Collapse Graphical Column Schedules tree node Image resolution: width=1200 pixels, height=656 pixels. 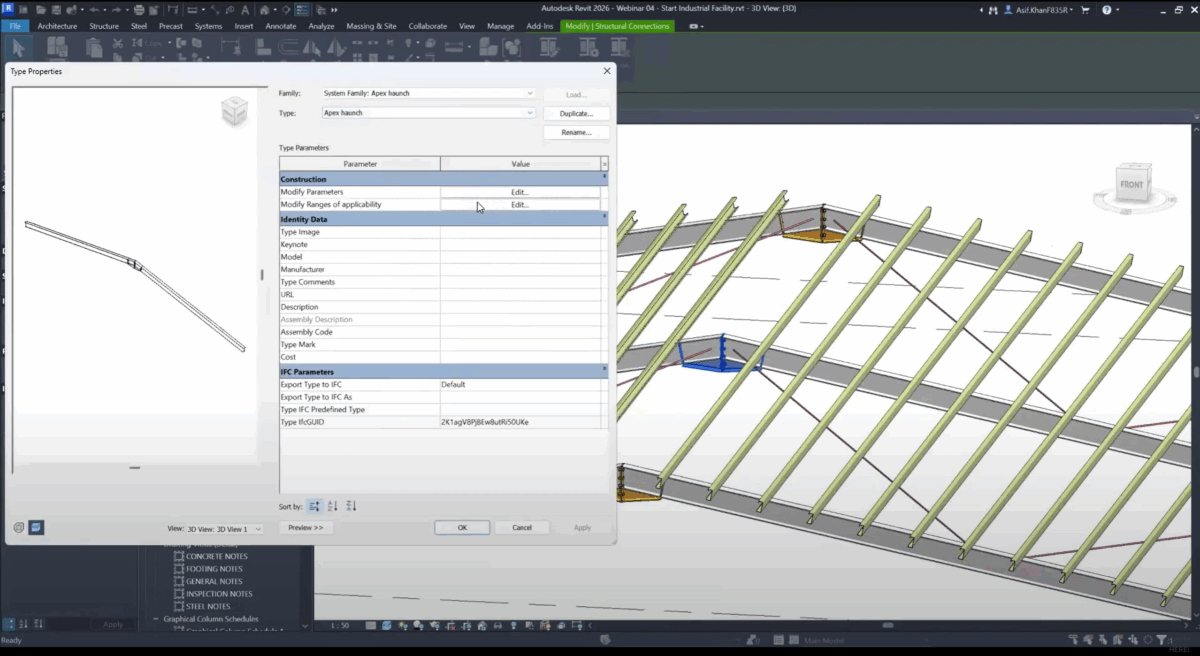(x=156, y=619)
